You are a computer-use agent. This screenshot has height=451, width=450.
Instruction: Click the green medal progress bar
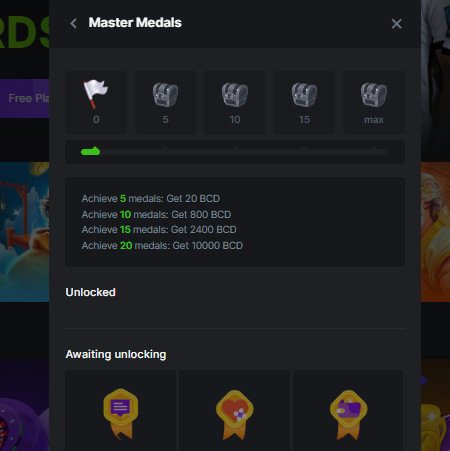pyautogui.click(x=91, y=151)
